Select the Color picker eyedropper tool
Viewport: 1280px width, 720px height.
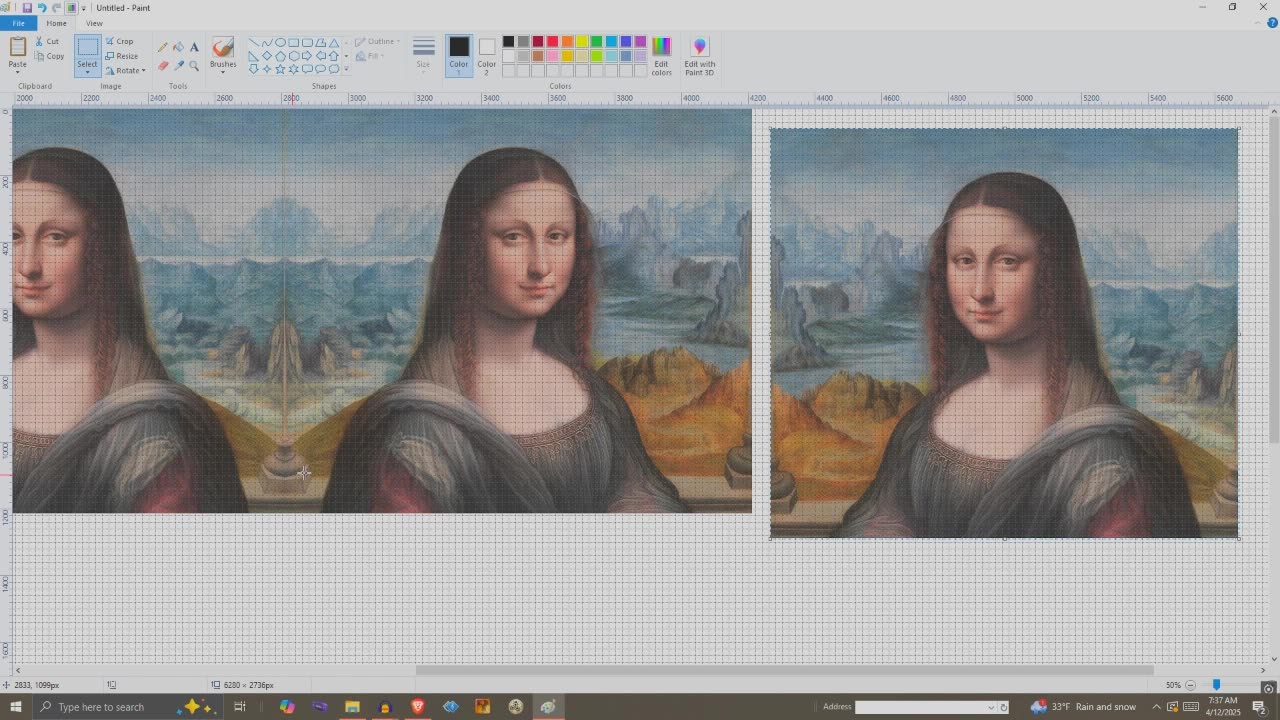[179, 66]
